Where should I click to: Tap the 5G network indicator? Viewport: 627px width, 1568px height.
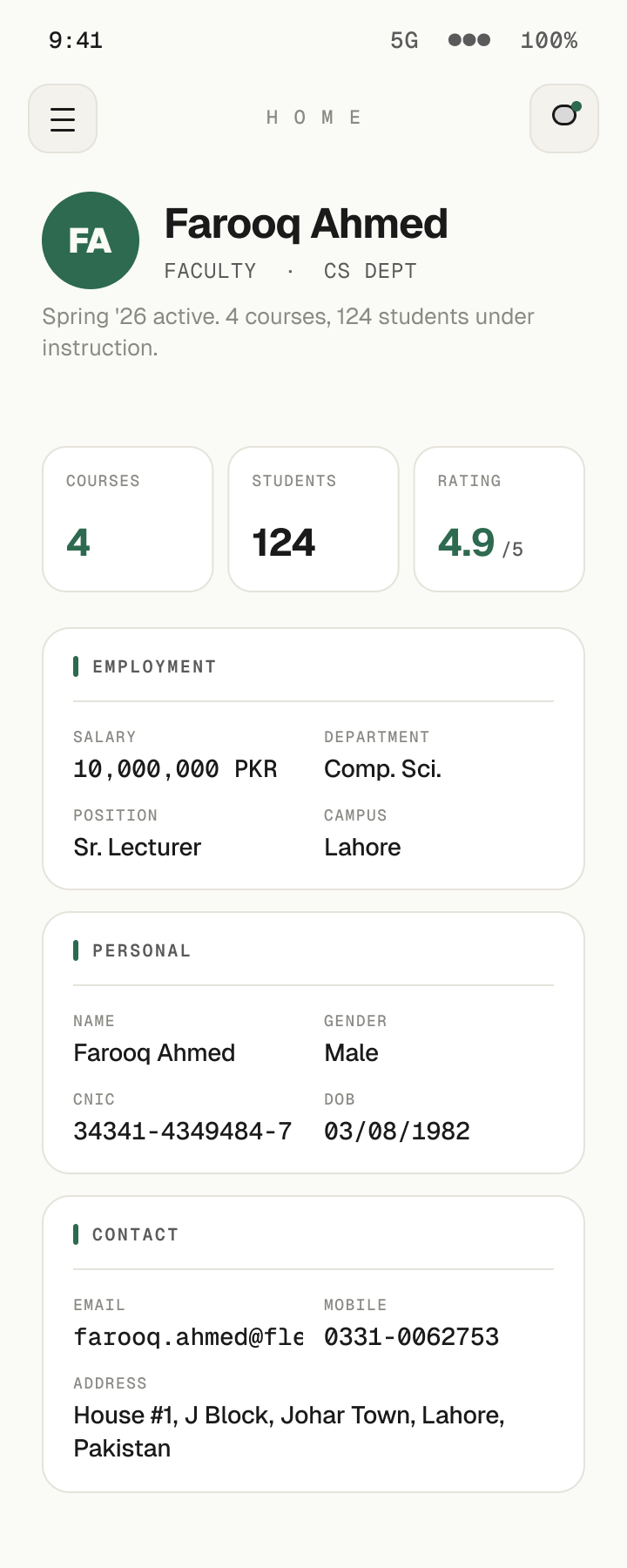[x=404, y=40]
